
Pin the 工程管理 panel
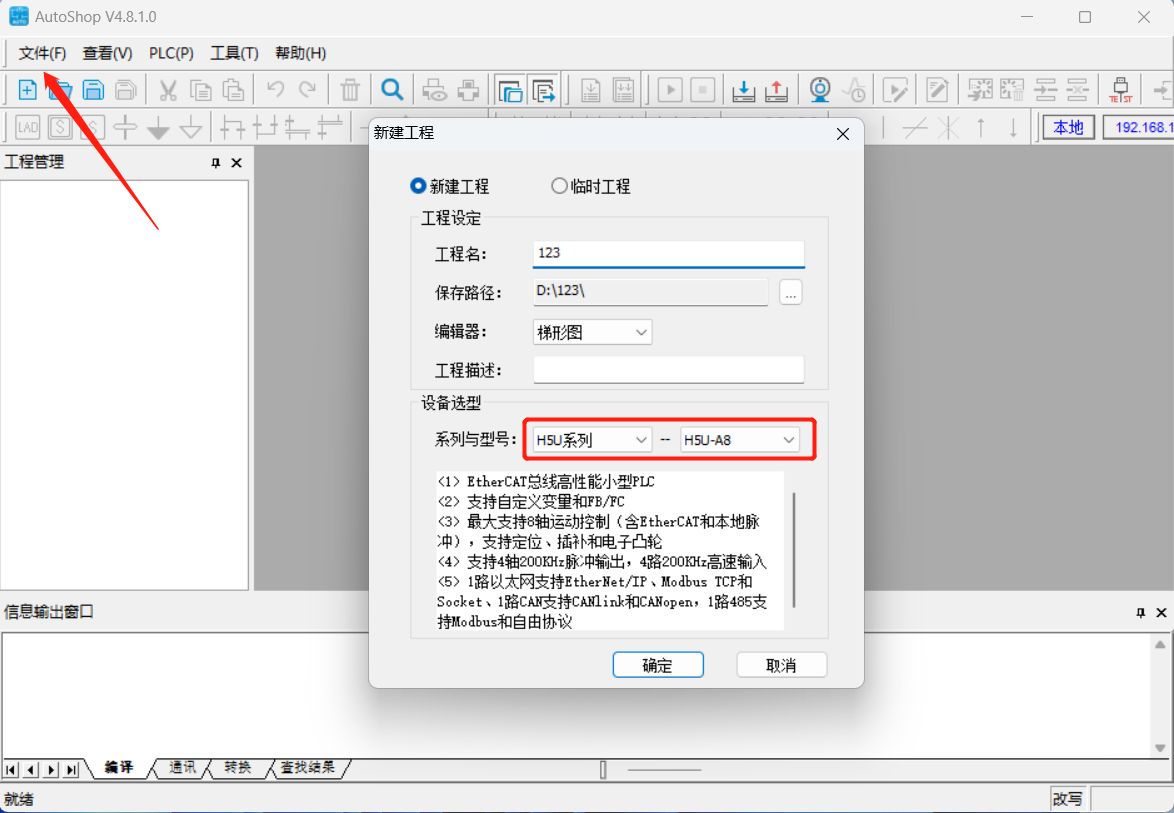(215, 163)
